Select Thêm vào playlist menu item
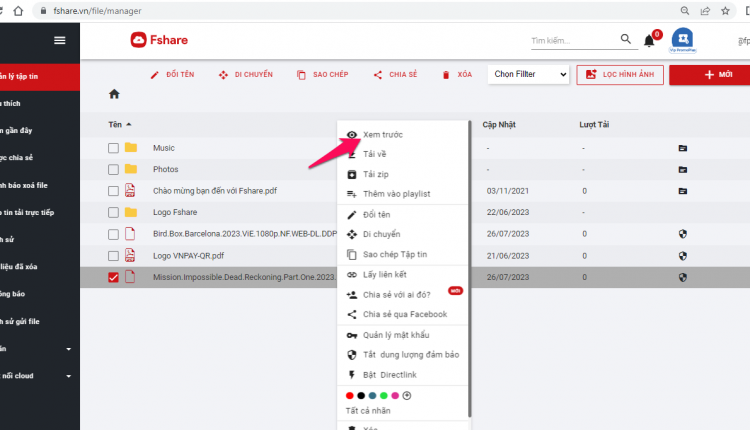Viewport: 750px width, 430px height. (x=403, y=194)
